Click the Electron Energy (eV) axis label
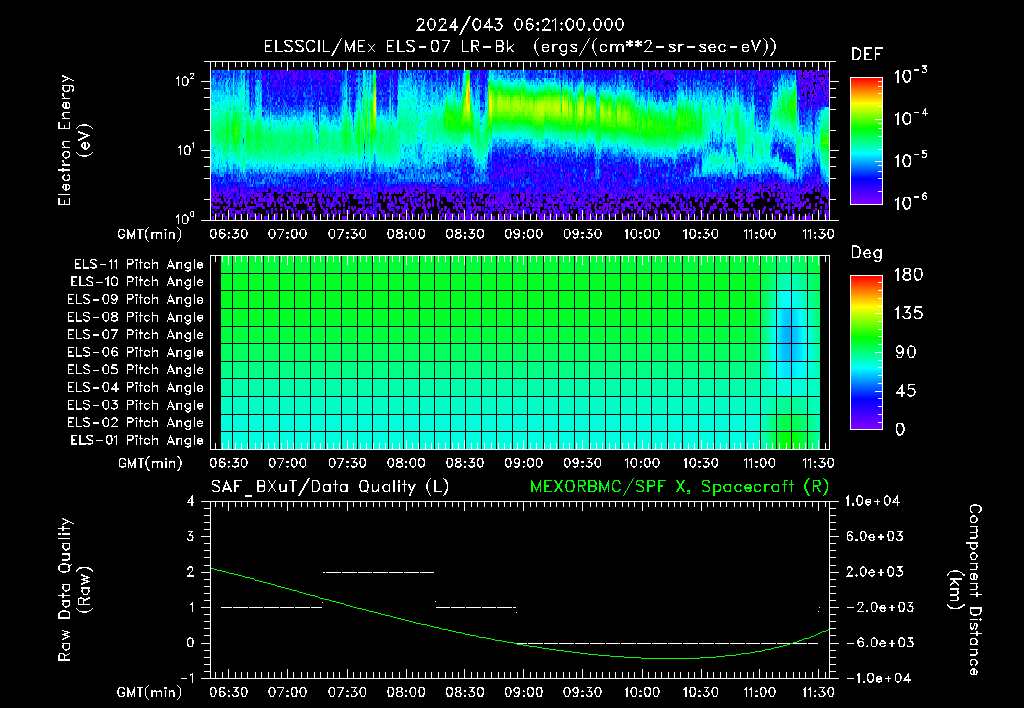Viewport: 1024px width, 708px height. (74, 140)
